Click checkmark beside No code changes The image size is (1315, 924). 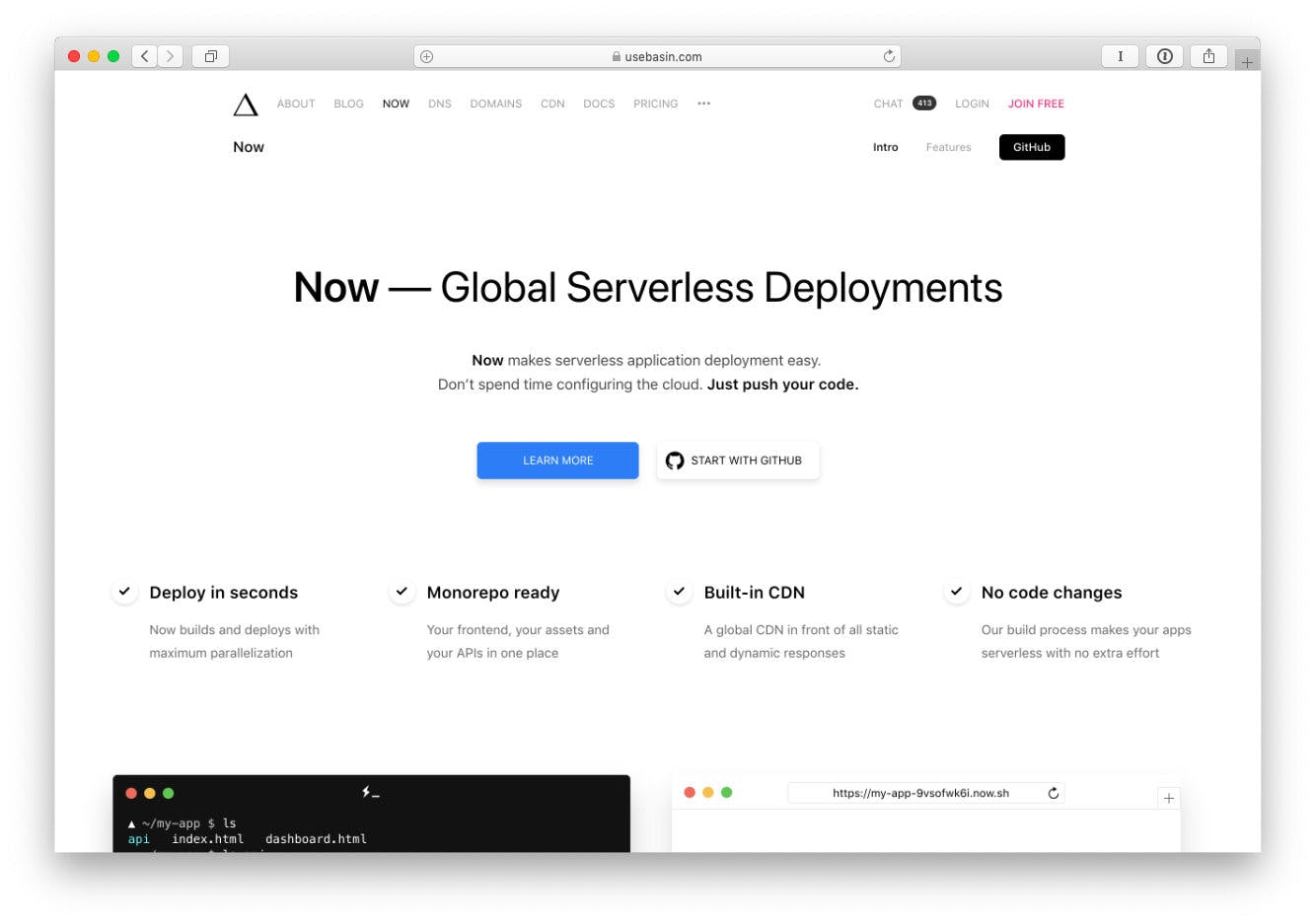956,592
